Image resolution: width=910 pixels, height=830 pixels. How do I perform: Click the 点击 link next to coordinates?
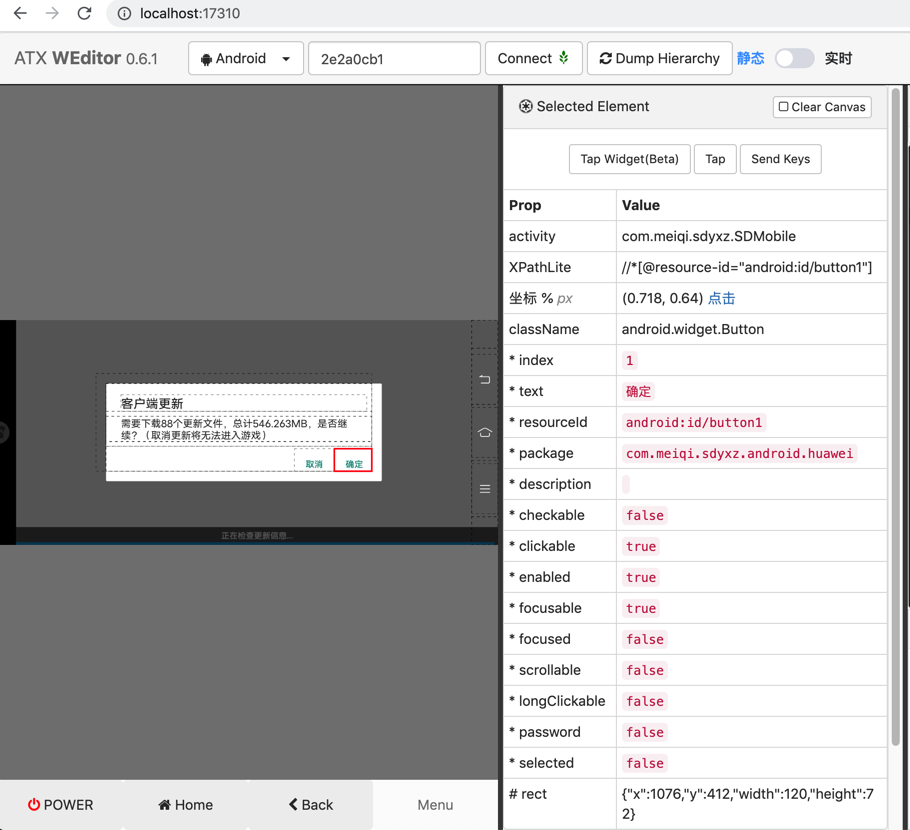point(721,298)
